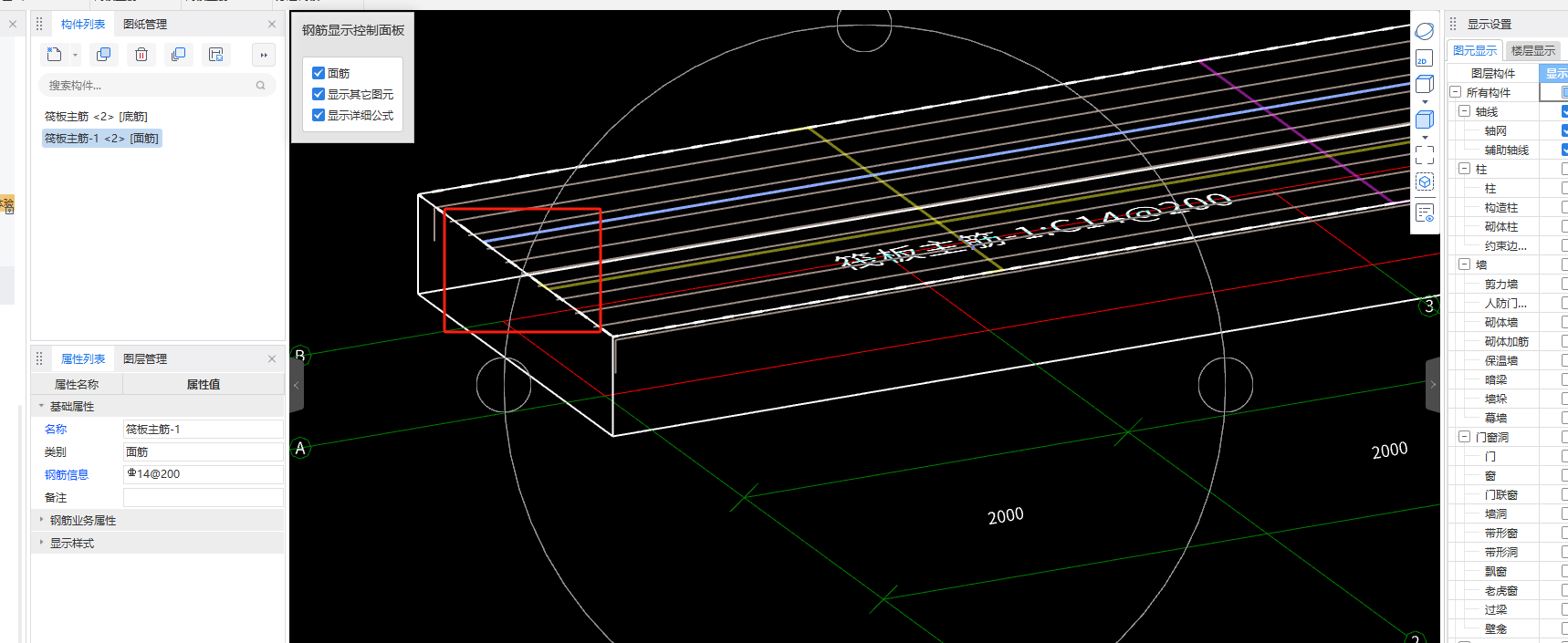
Task: Collapse right panel with canvas arrow
Action: (1433, 385)
